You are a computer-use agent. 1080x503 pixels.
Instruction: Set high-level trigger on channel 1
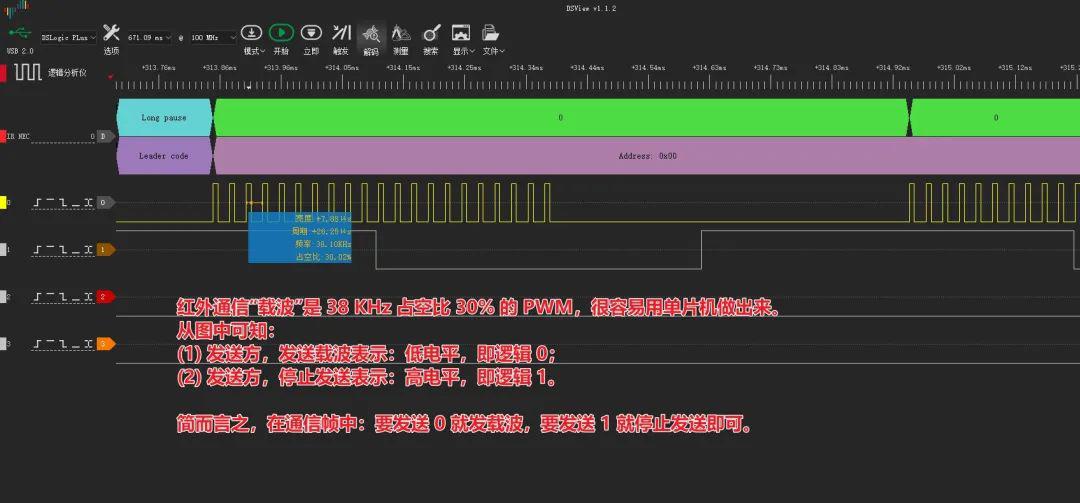[x=51, y=249]
